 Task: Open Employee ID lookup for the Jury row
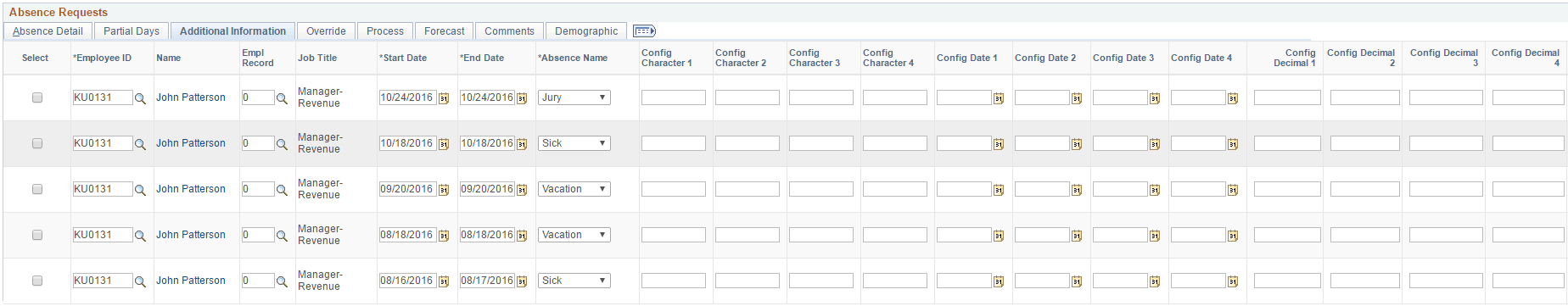point(141,98)
